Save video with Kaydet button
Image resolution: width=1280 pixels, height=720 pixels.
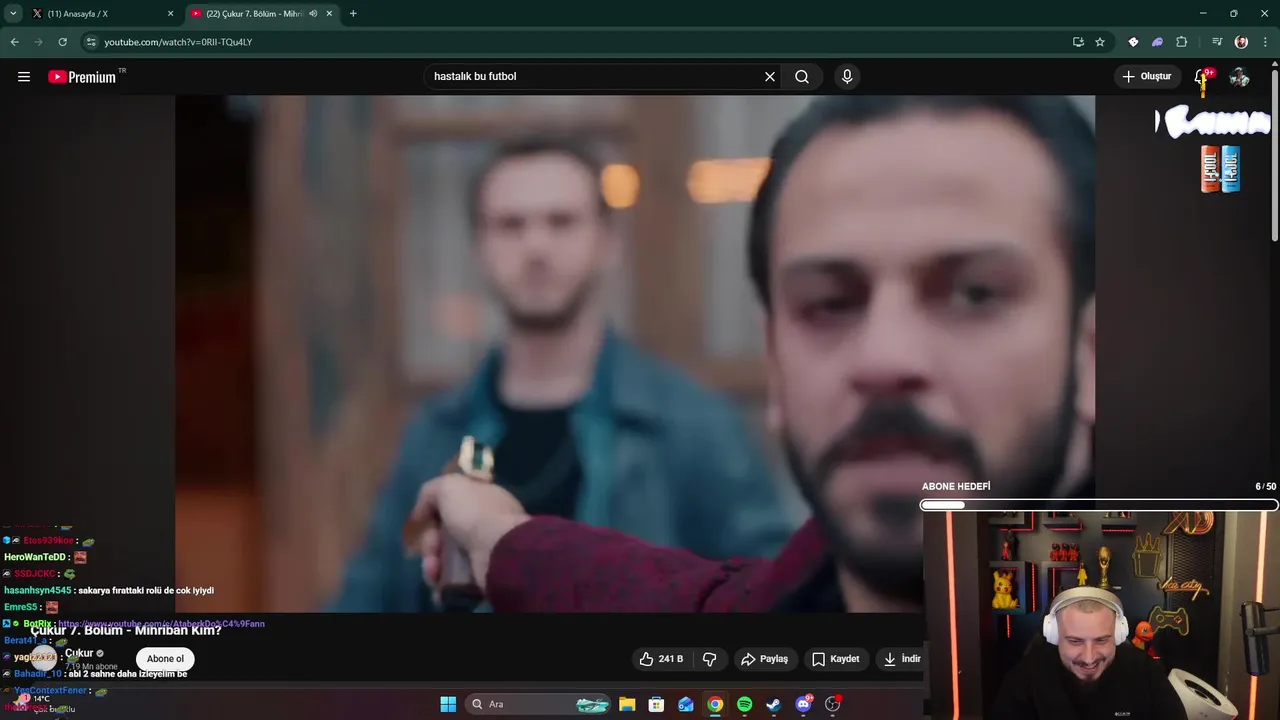pyautogui.click(x=836, y=659)
